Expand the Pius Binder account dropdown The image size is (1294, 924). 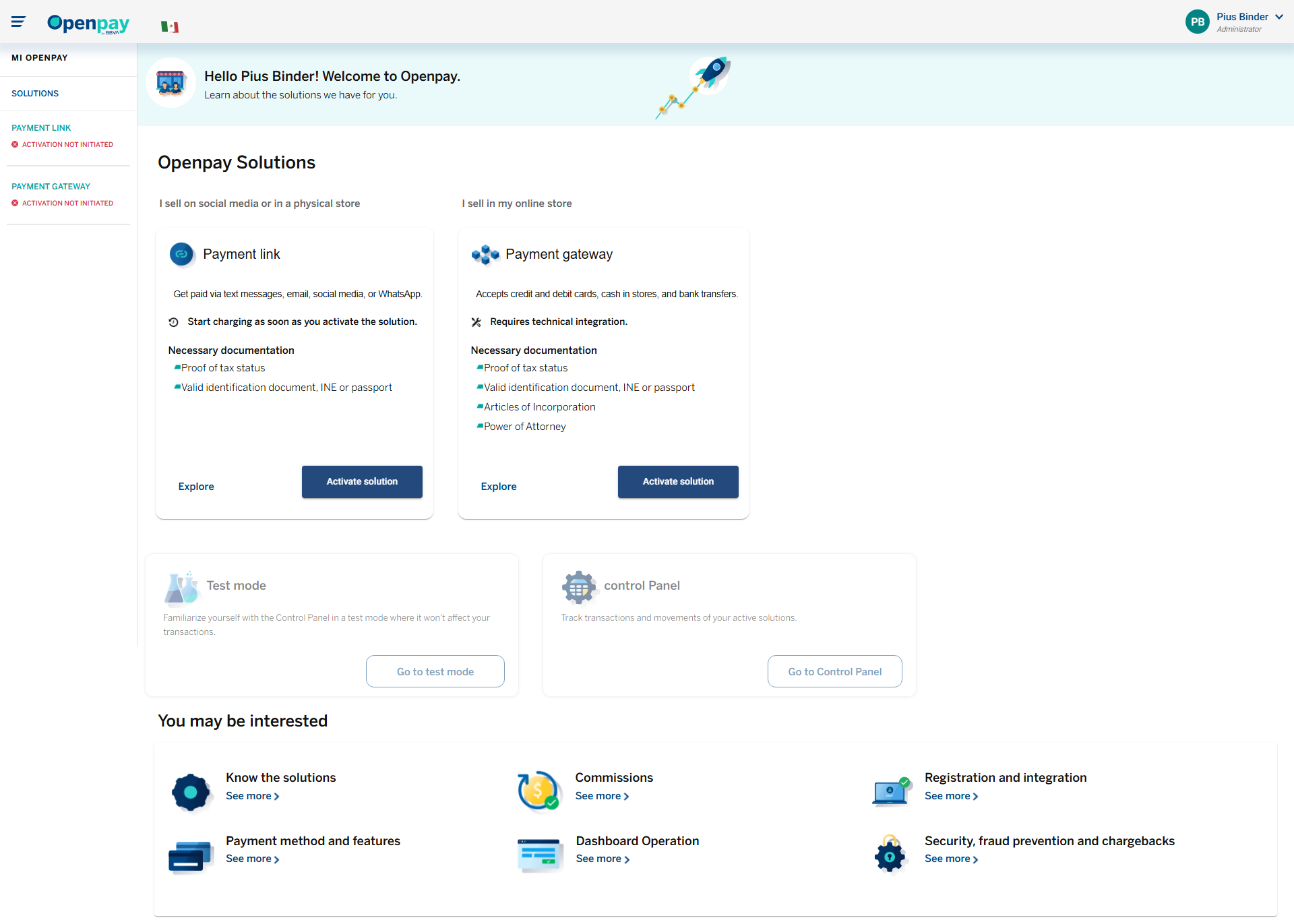[1278, 17]
